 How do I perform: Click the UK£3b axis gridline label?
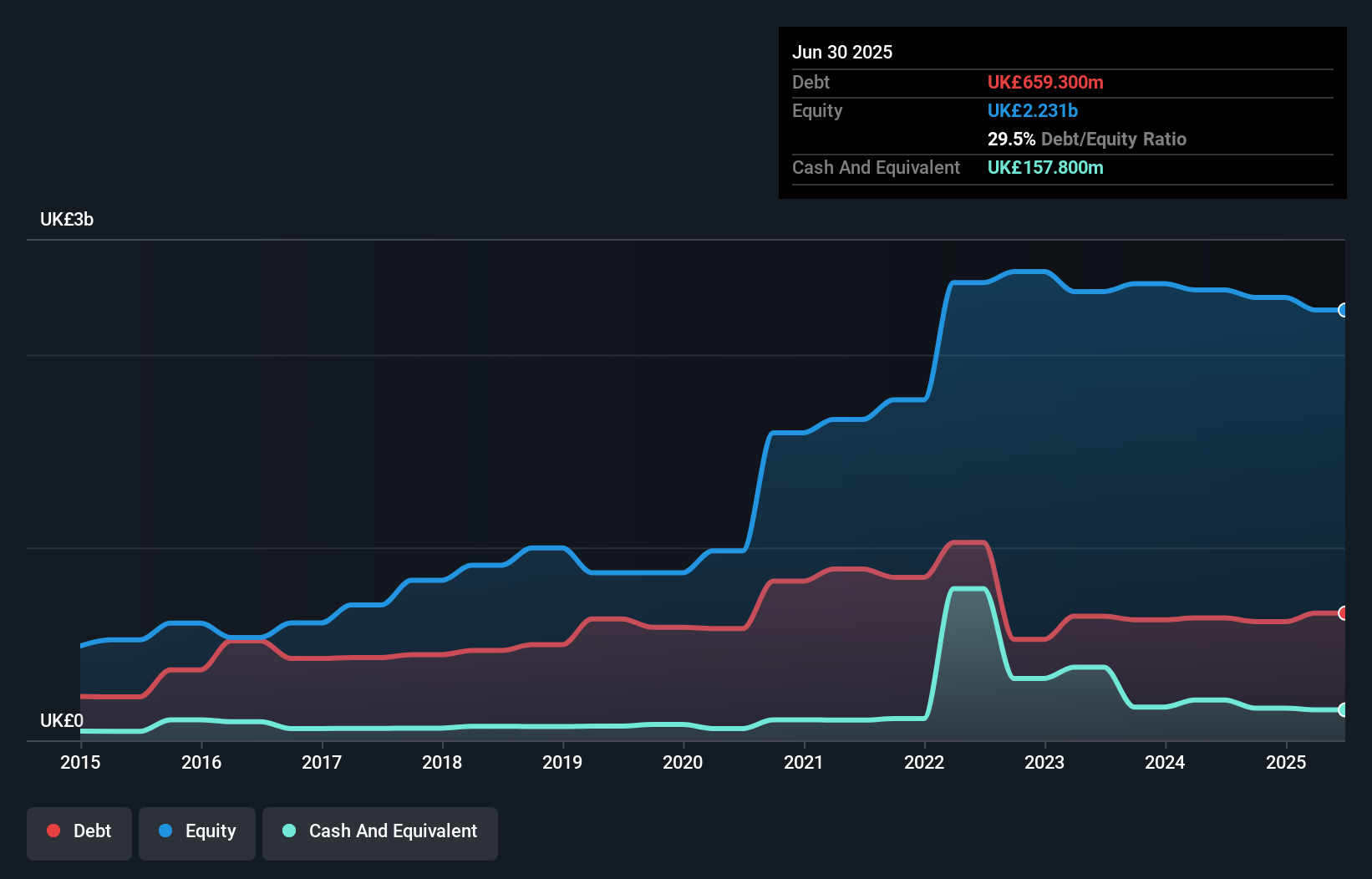(x=67, y=219)
